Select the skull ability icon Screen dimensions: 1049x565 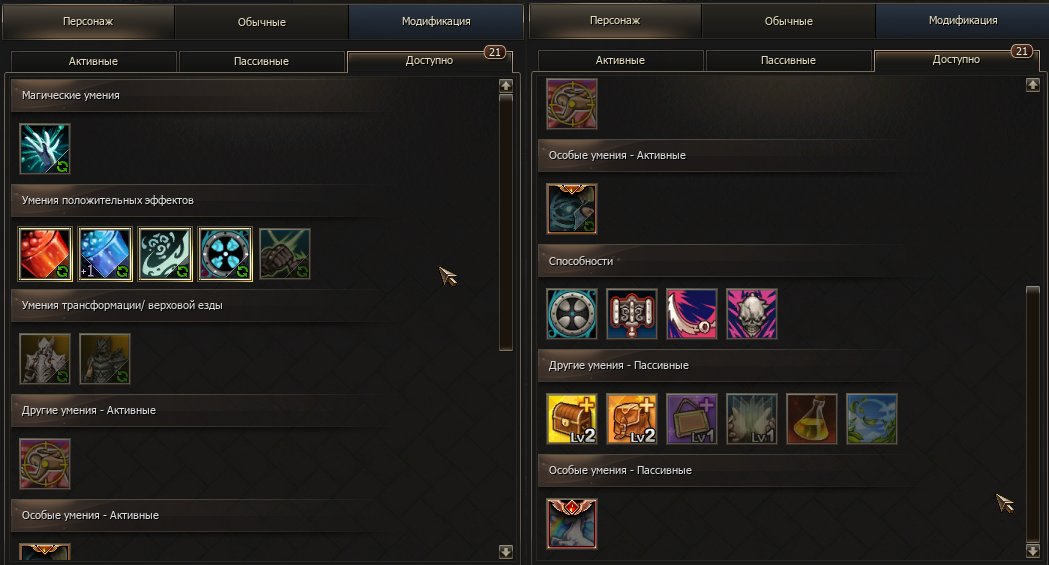pyautogui.click(x=752, y=314)
